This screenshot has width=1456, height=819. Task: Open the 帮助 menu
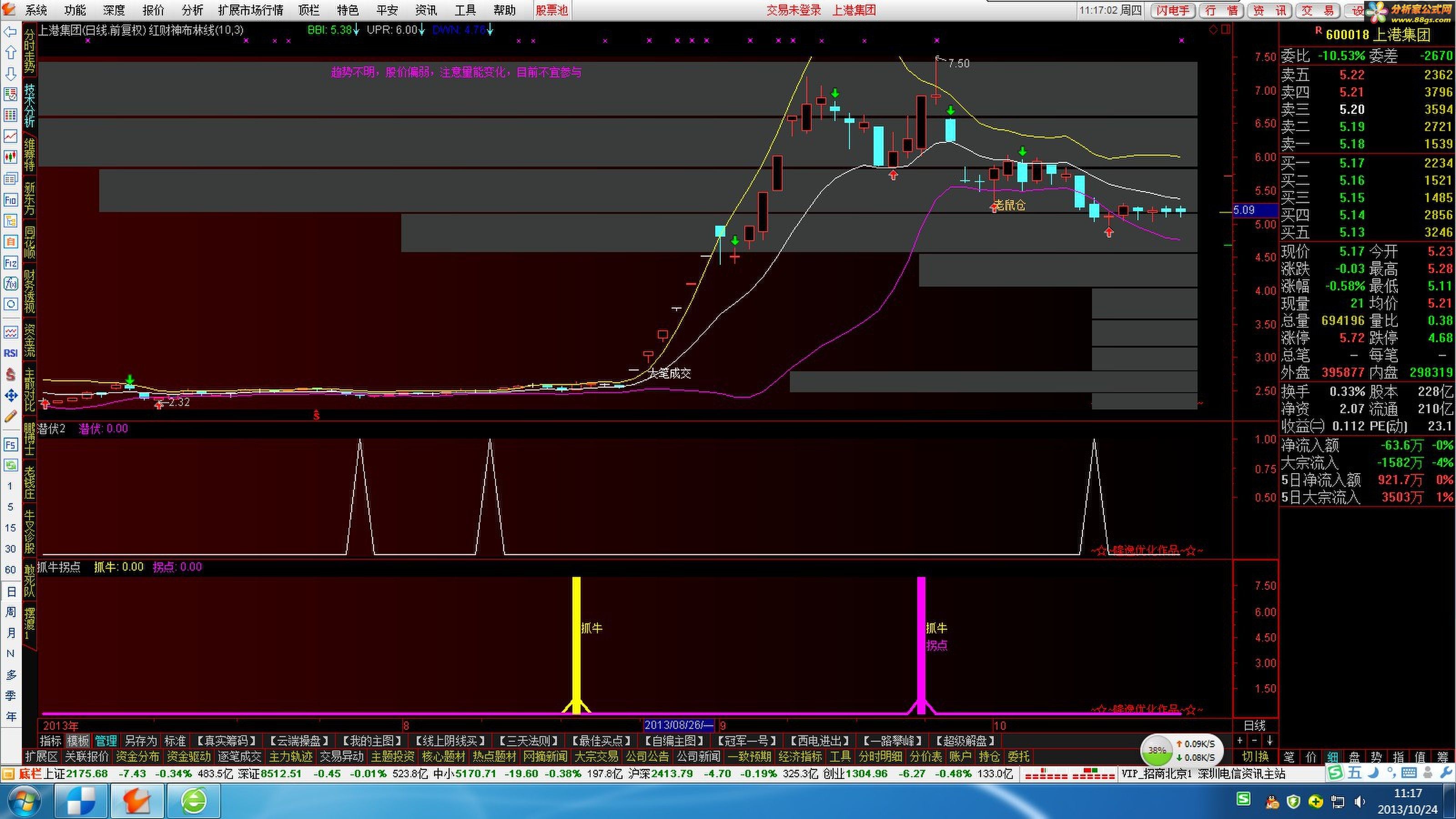504,10
